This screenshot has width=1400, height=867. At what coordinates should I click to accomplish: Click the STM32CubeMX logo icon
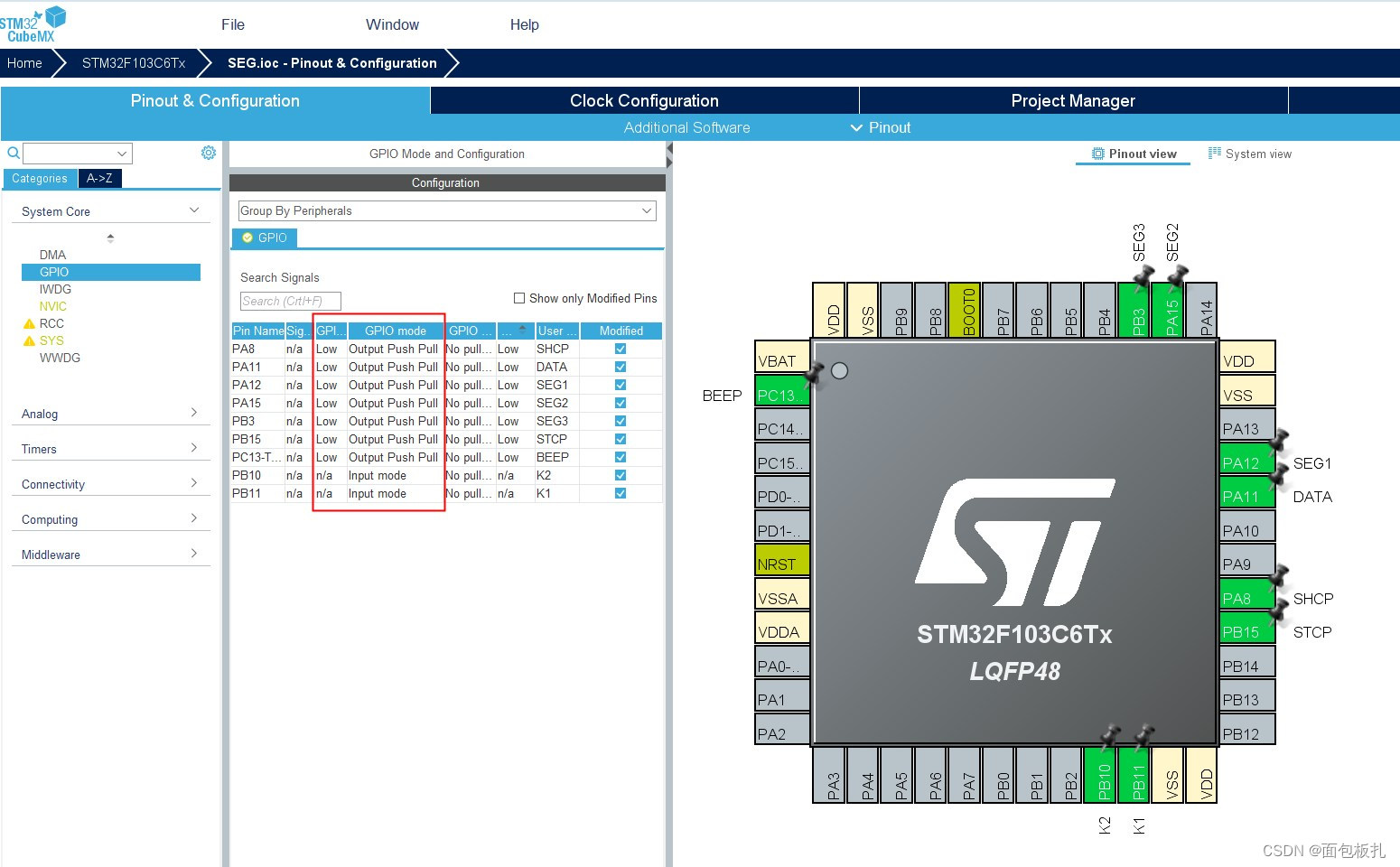point(33,23)
